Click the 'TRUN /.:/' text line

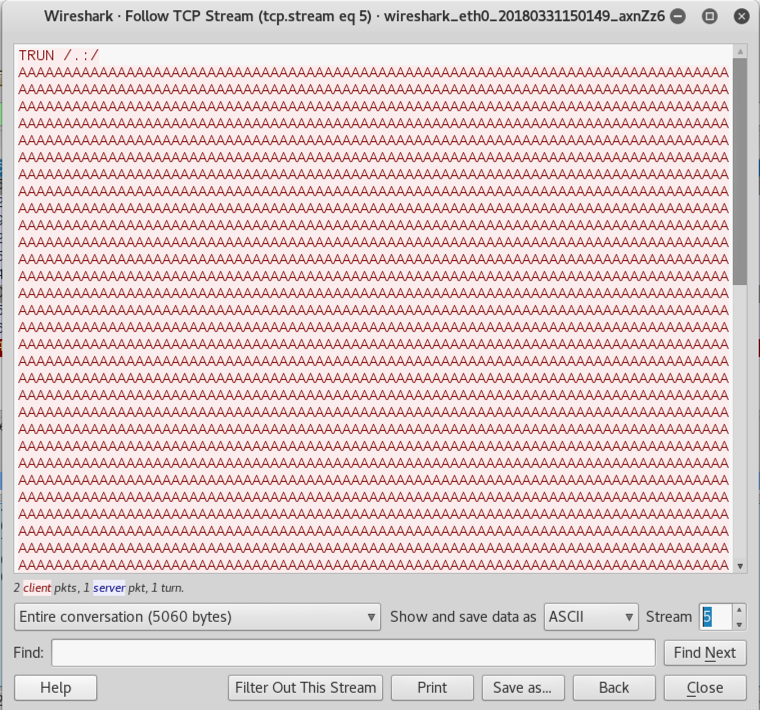[59, 55]
